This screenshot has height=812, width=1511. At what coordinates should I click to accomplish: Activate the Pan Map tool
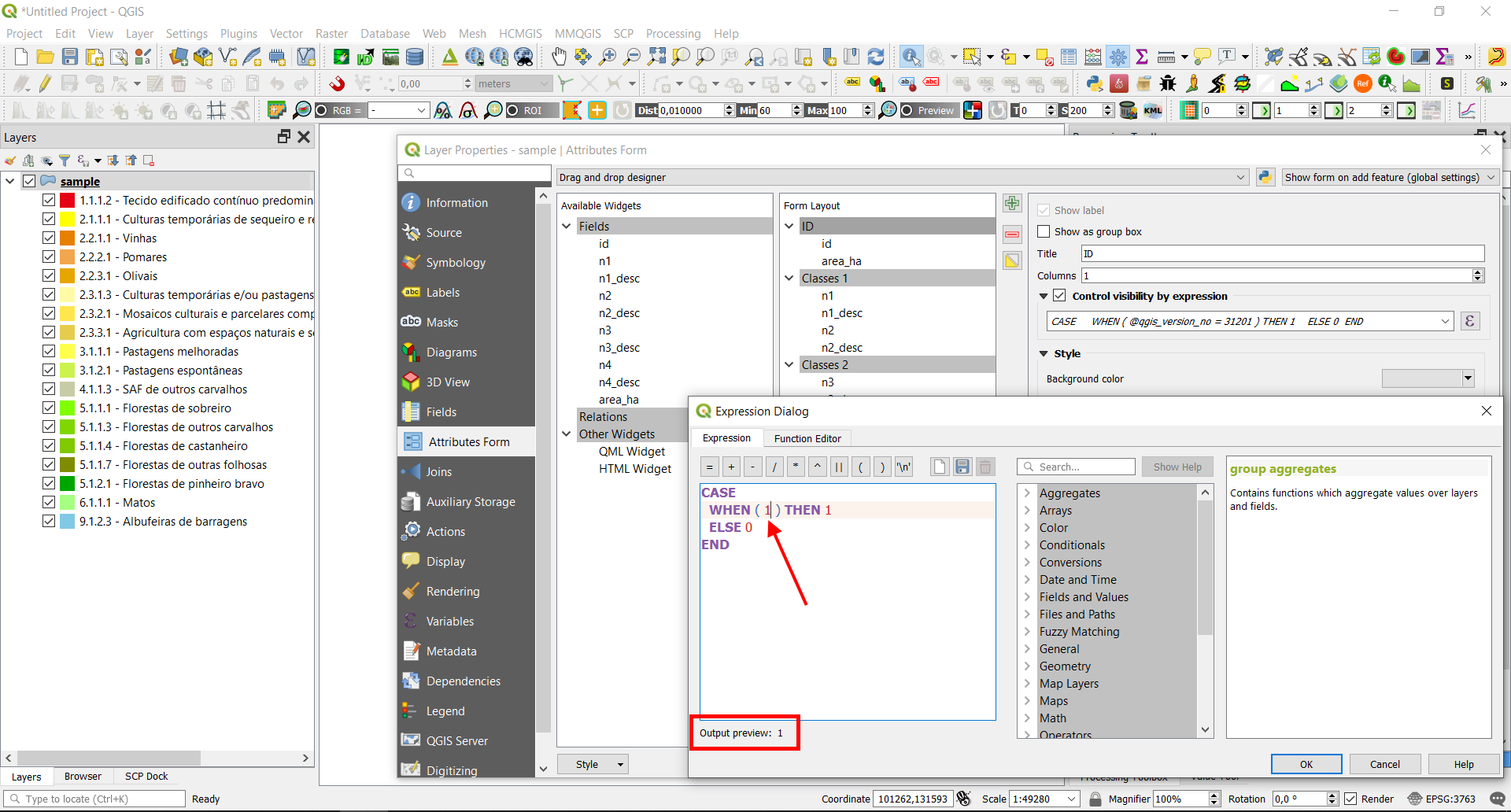click(x=559, y=56)
